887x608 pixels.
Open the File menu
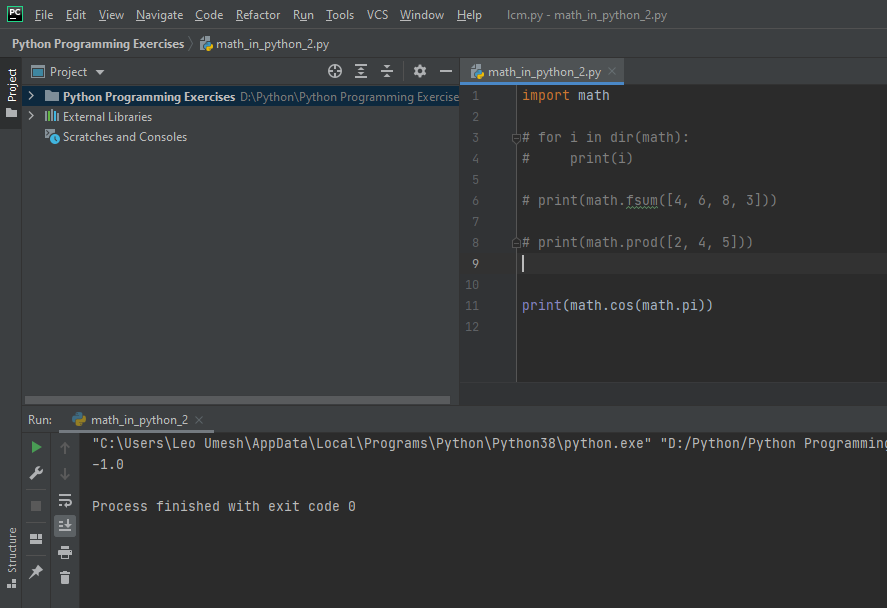[44, 15]
